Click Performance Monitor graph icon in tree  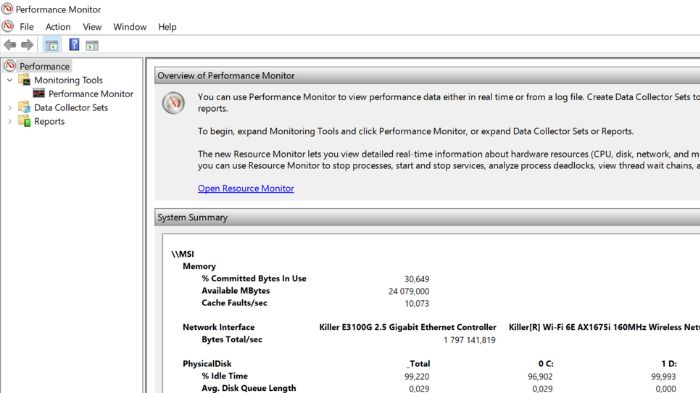tap(39, 93)
